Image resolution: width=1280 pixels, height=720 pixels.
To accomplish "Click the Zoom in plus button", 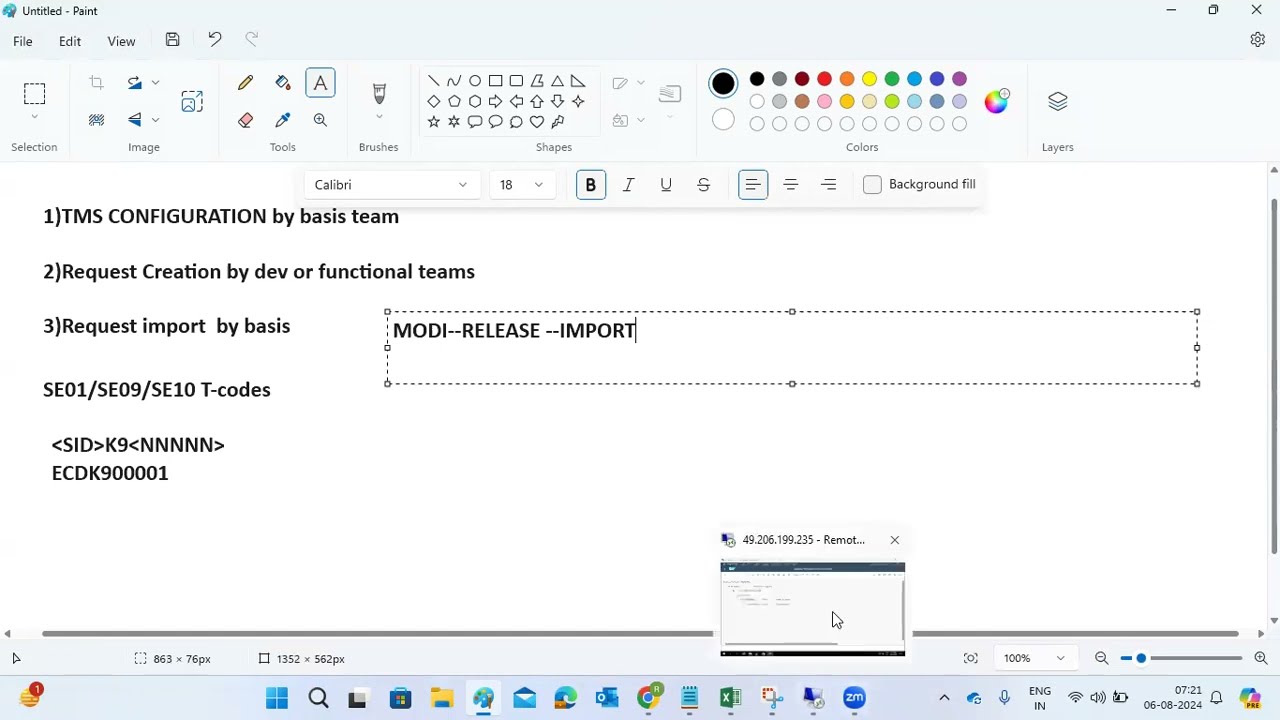I will click(1260, 658).
